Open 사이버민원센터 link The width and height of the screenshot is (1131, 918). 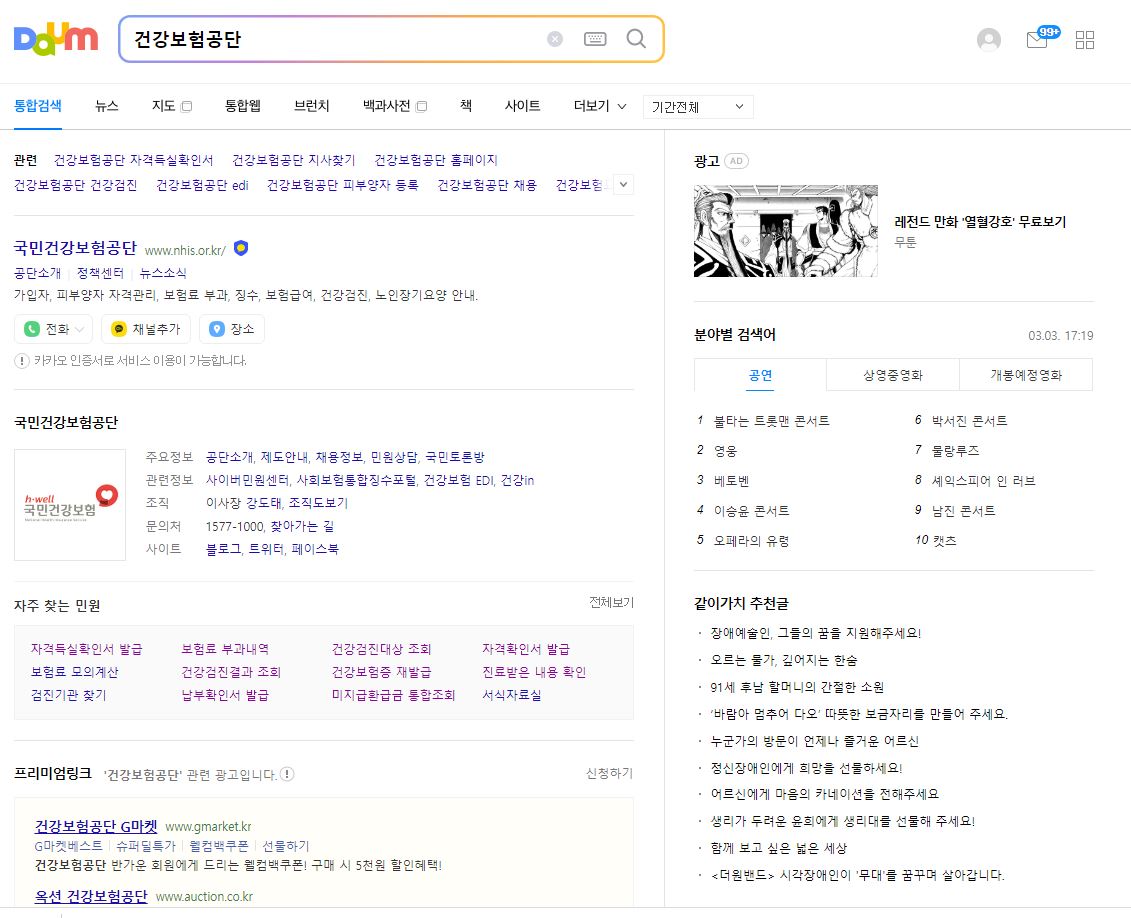(x=247, y=480)
